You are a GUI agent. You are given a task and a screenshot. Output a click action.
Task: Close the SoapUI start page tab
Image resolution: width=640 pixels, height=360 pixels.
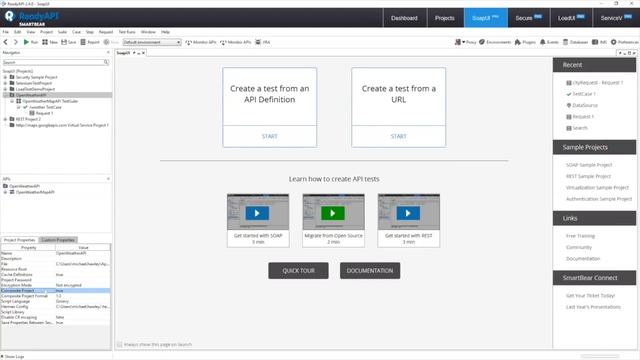click(x=143, y=53)
